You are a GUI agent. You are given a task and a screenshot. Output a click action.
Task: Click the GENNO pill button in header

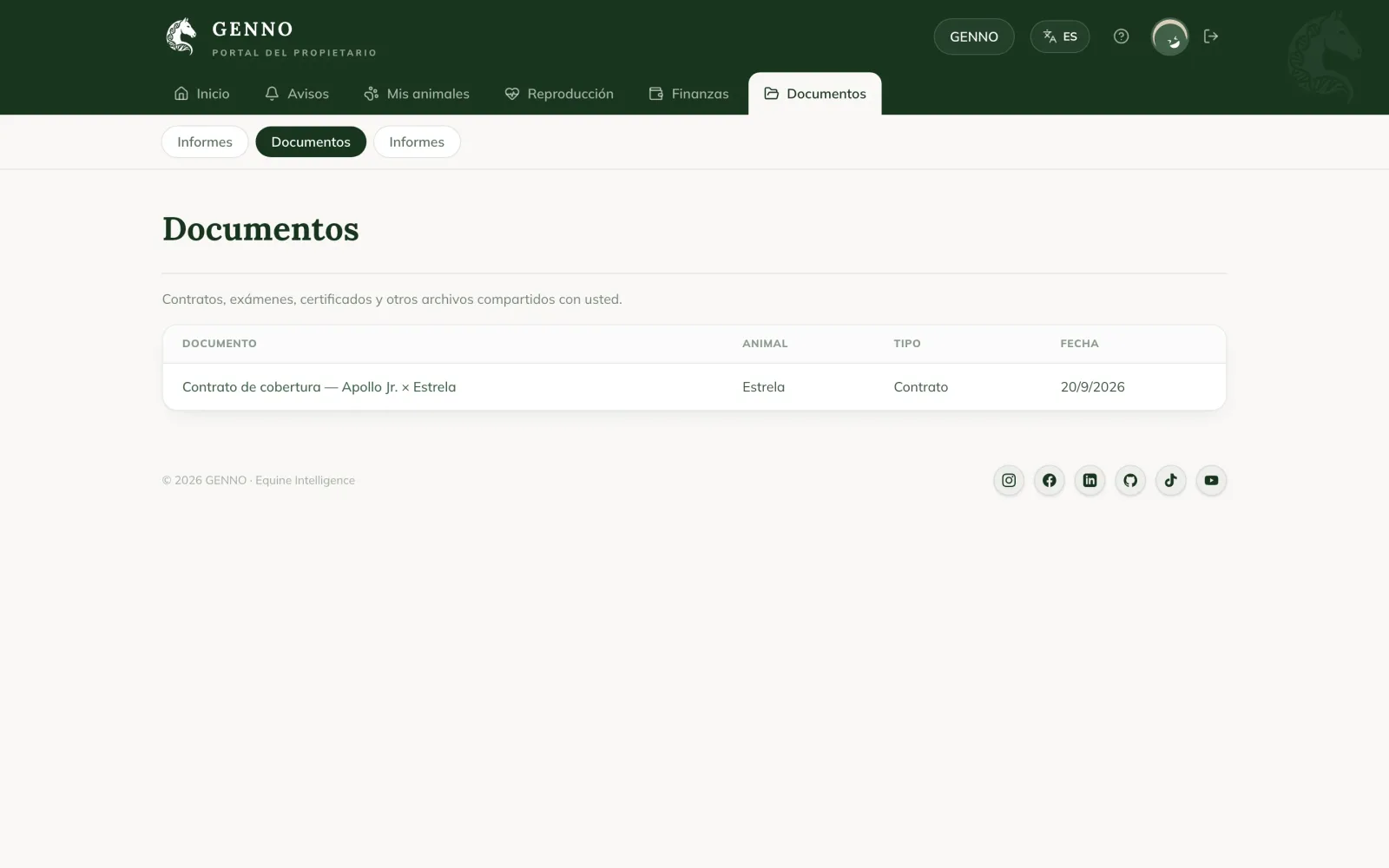(974, 36)
